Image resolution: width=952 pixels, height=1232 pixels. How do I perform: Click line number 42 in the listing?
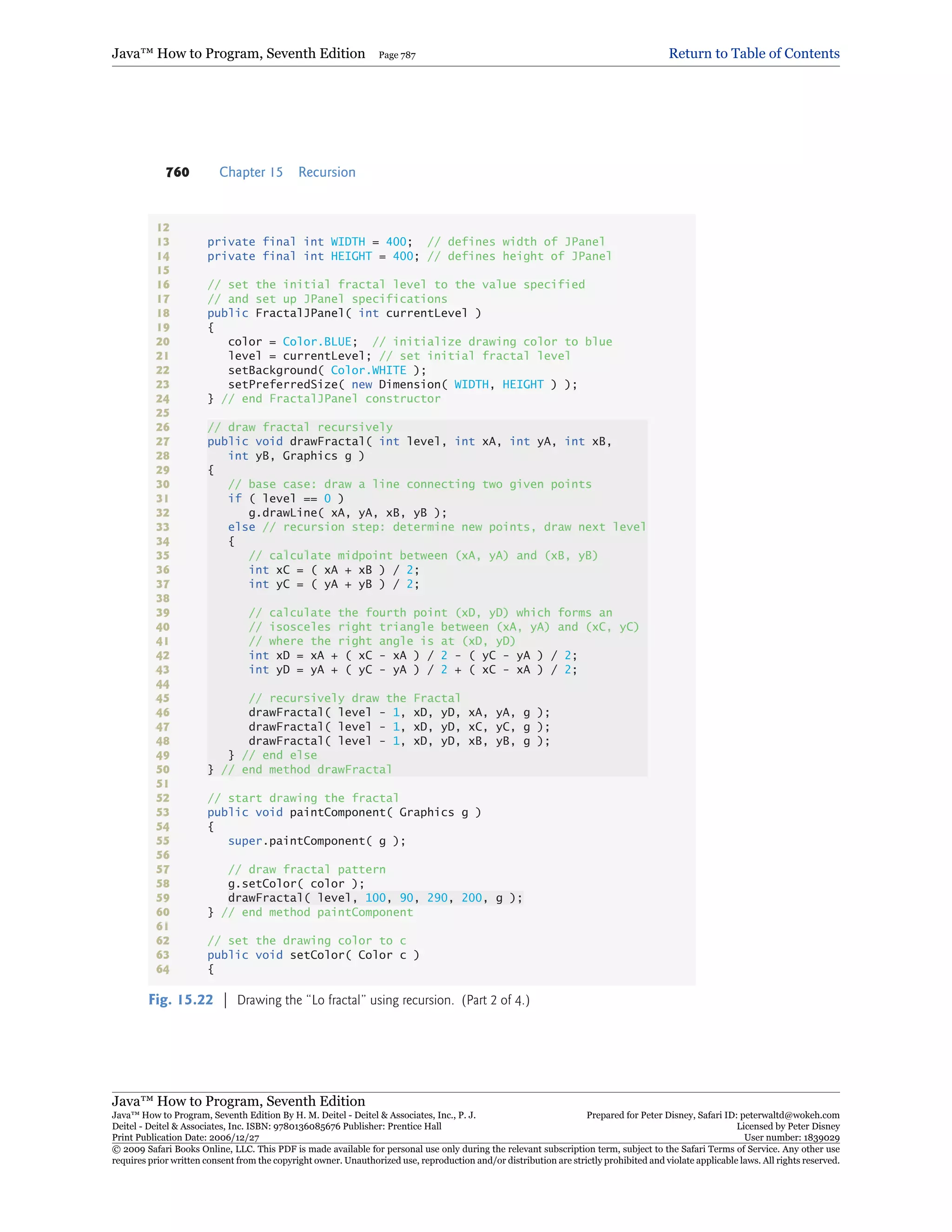[x=162, y=656]
